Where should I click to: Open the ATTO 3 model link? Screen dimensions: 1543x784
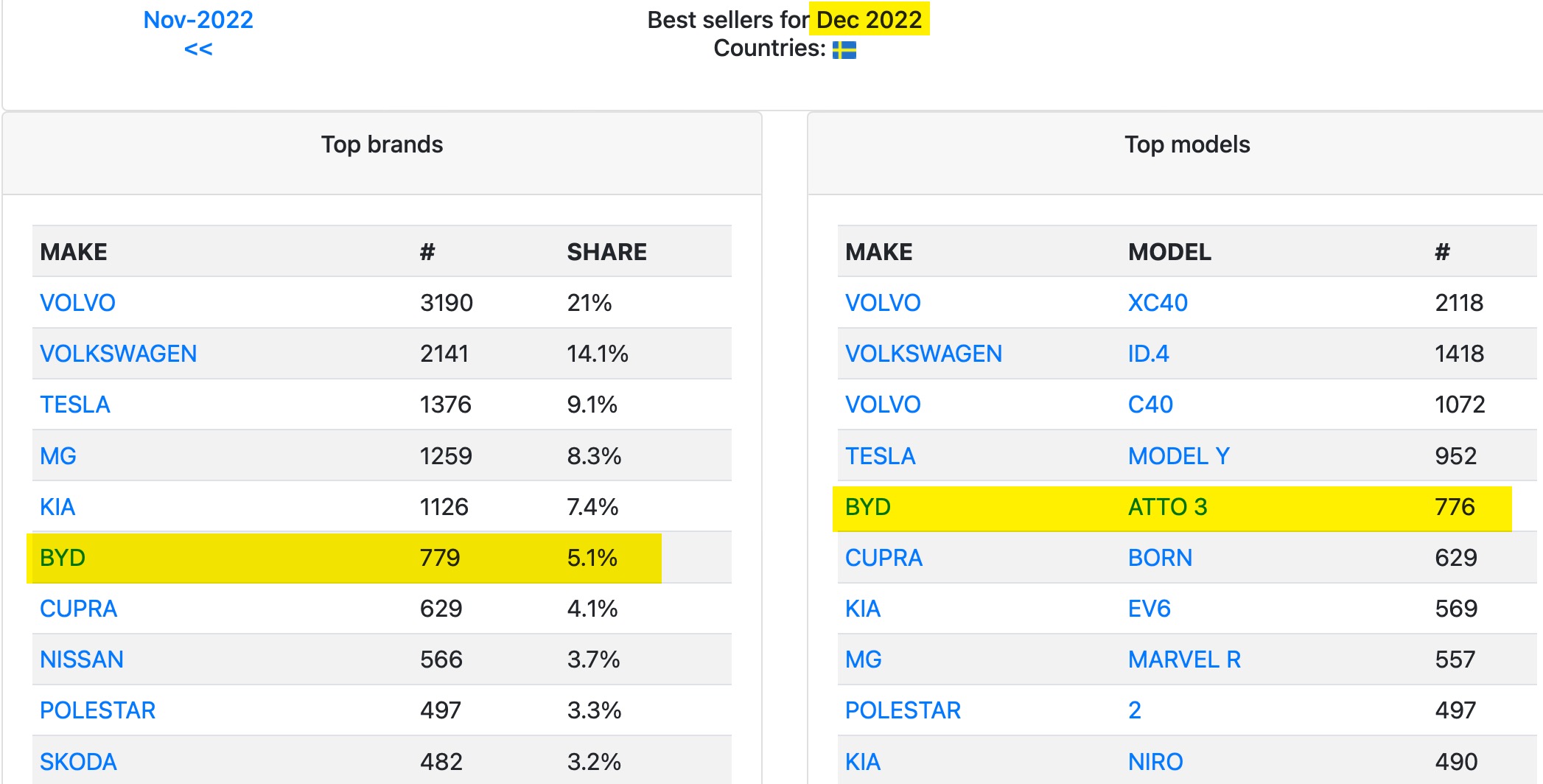[x=1167, y=507]
